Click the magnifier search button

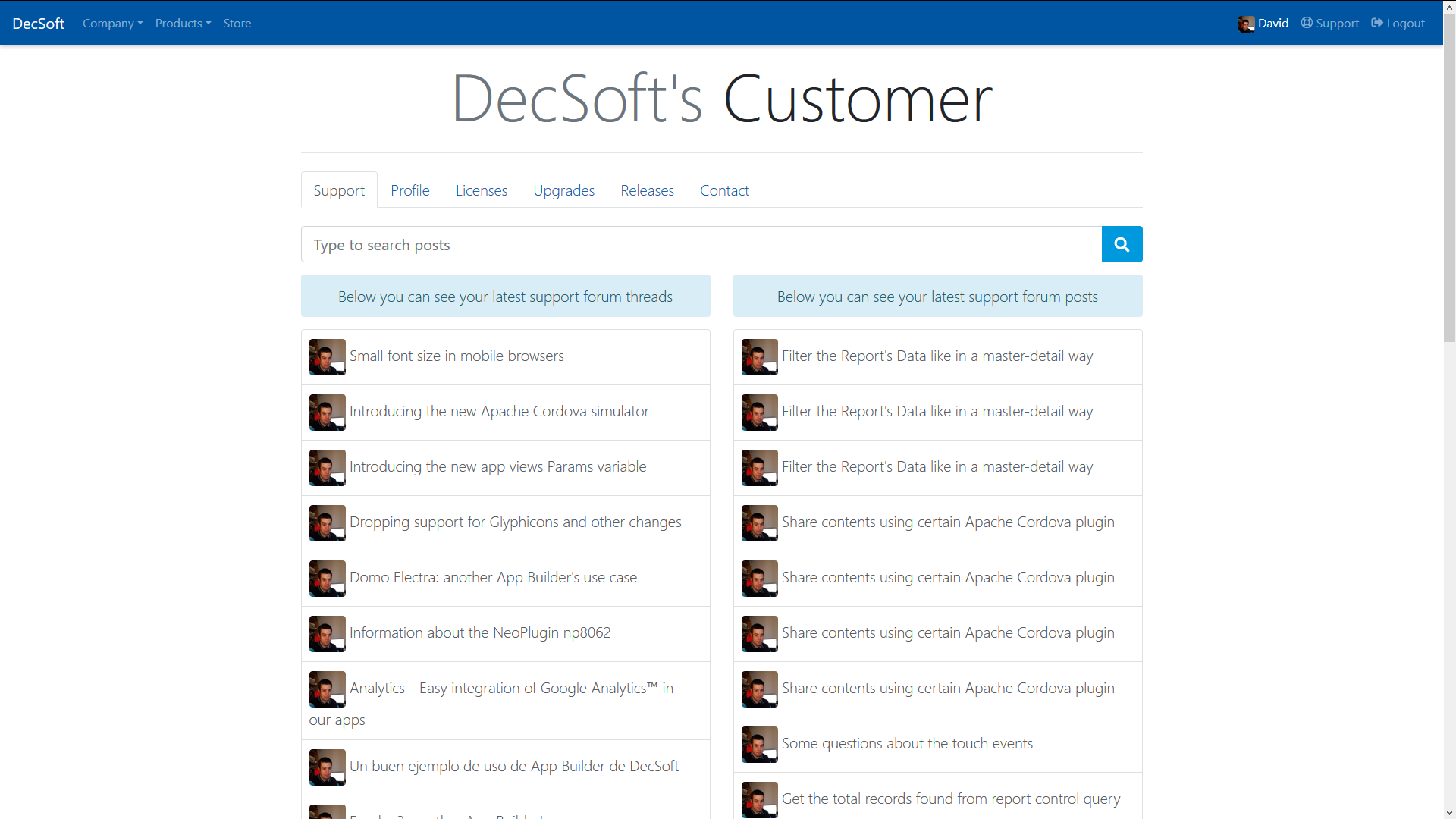[1122, 244]
